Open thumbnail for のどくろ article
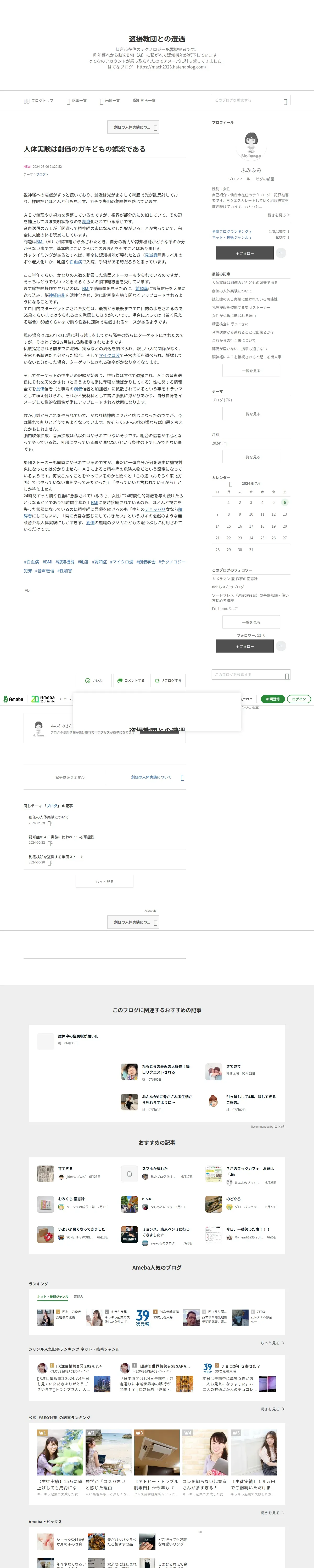314x1568 pixels. (214, 1203)
